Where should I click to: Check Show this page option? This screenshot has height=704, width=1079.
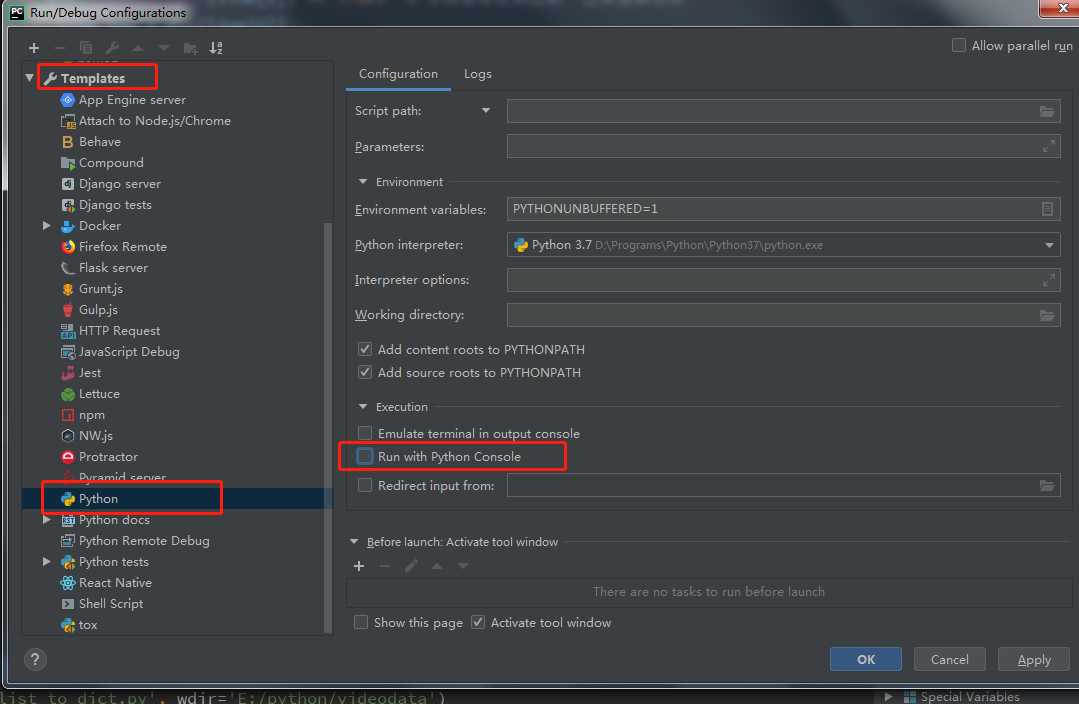click(361, 622)
